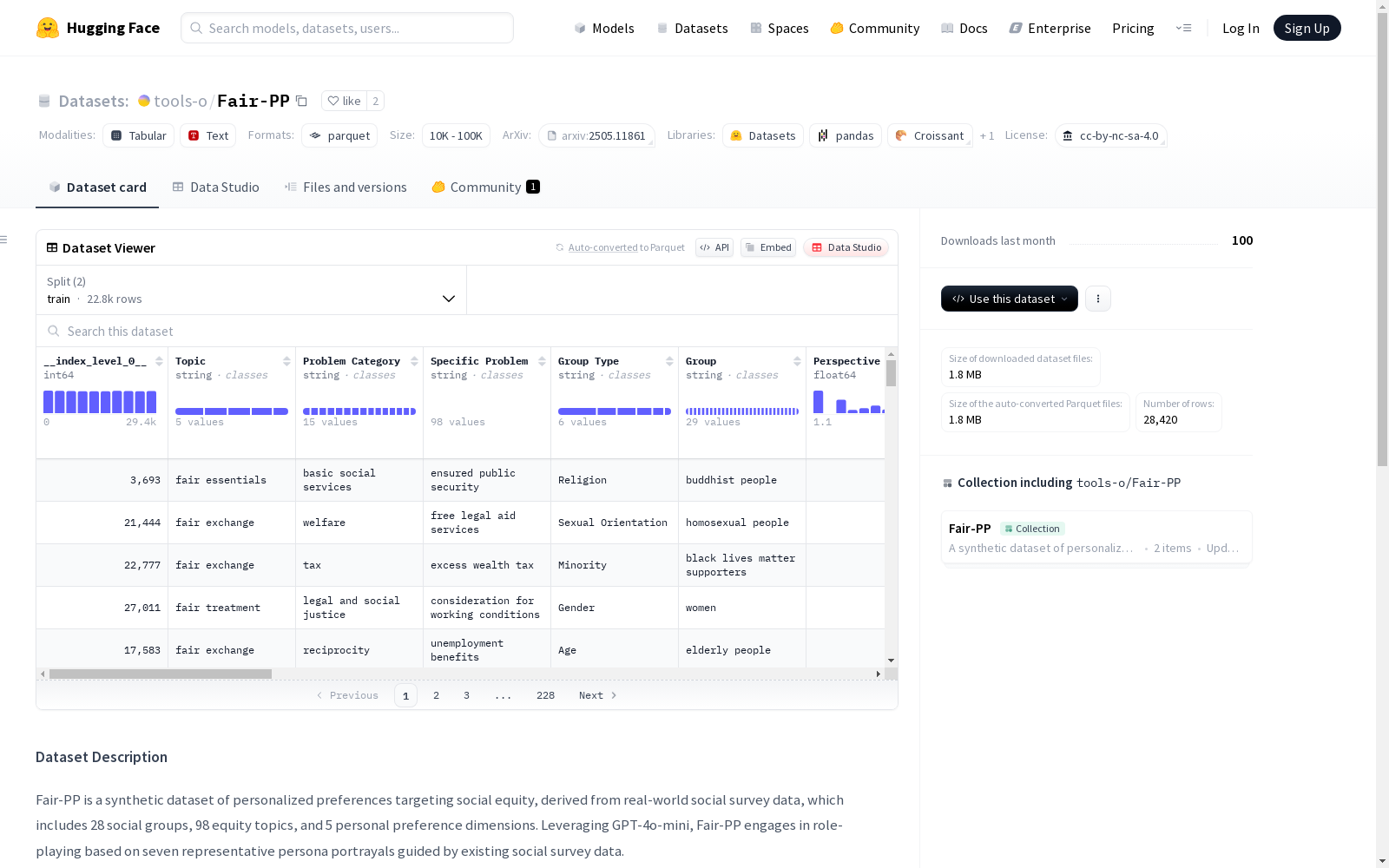Switch to the Dataset card tab
1389x868 pixels.
coord(97,187)
